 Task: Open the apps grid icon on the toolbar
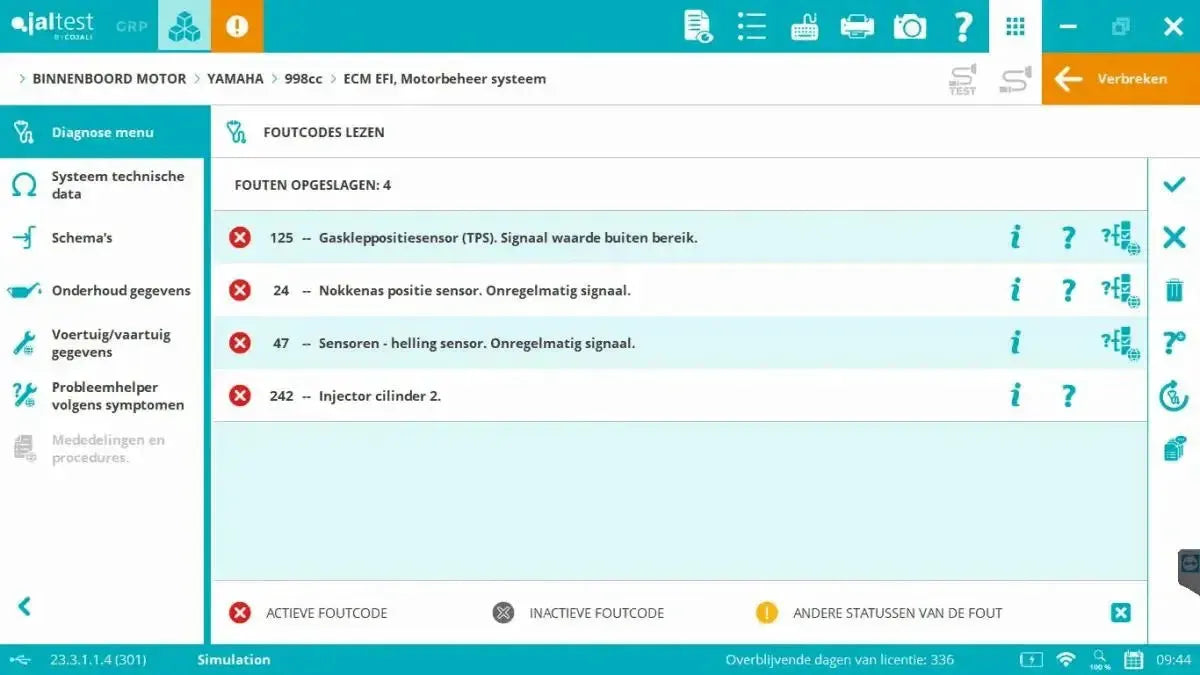(x=1015, y=26)
